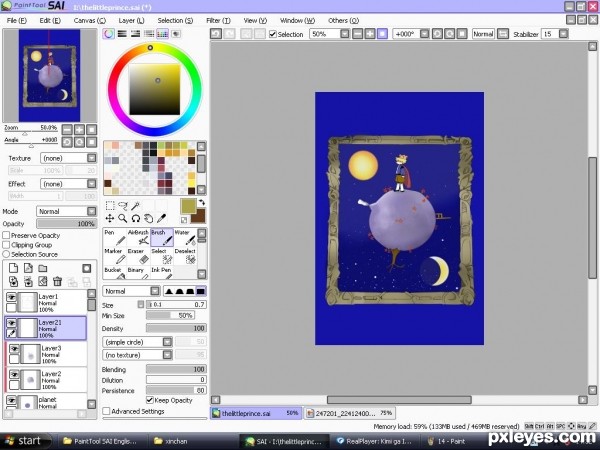Select the Selection Source radio button
Viewport: 600px width, 450px height.
6,254
